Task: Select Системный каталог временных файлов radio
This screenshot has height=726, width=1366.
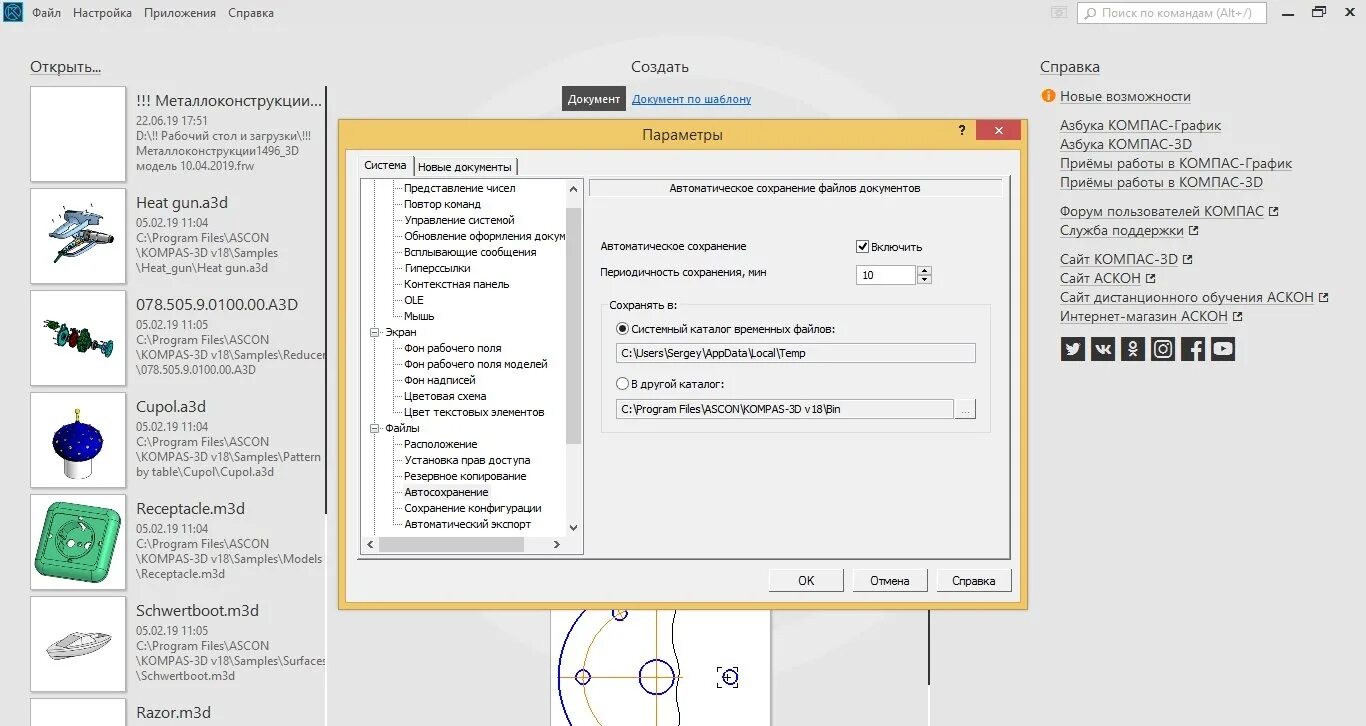Action: tap(623, 328)
